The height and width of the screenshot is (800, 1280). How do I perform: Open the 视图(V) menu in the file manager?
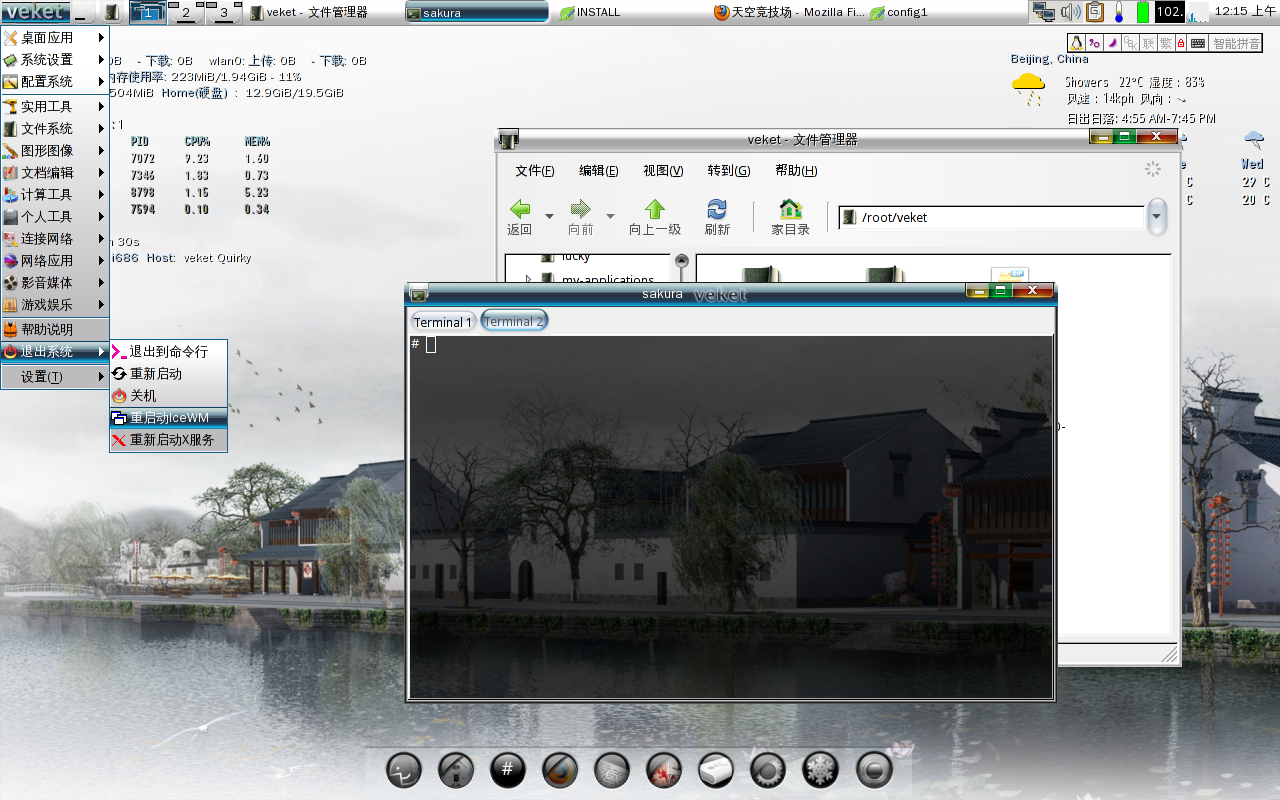pyautogui.click(x=663, y=171)
